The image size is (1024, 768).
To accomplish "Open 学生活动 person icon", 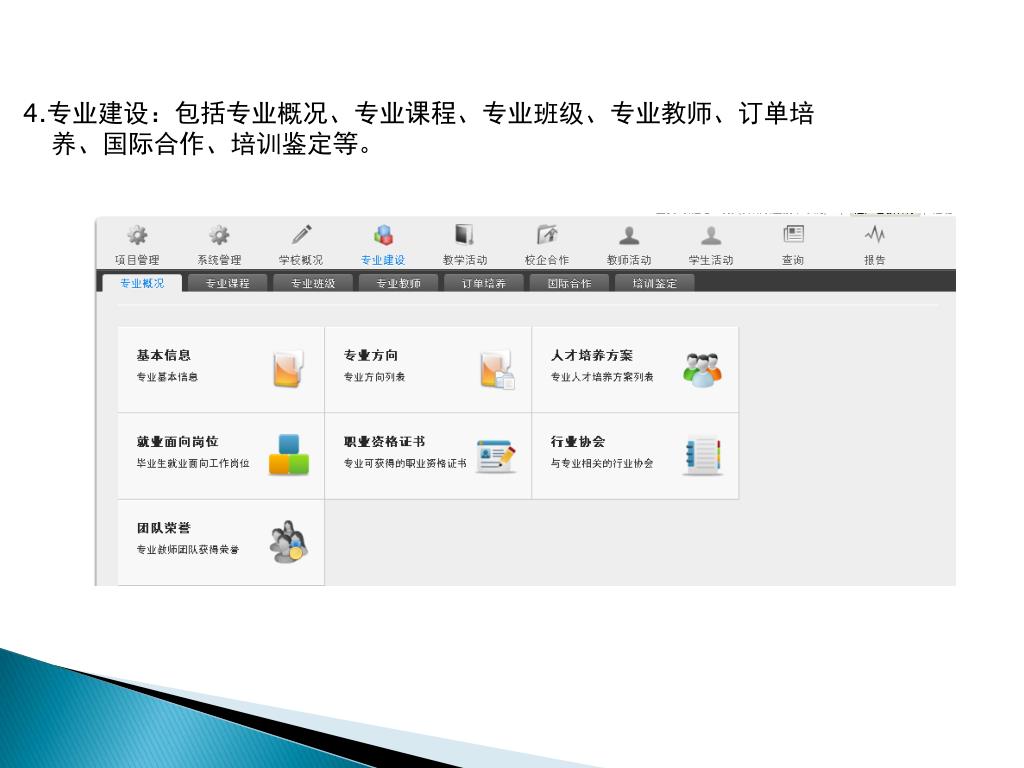I will 711,234.
